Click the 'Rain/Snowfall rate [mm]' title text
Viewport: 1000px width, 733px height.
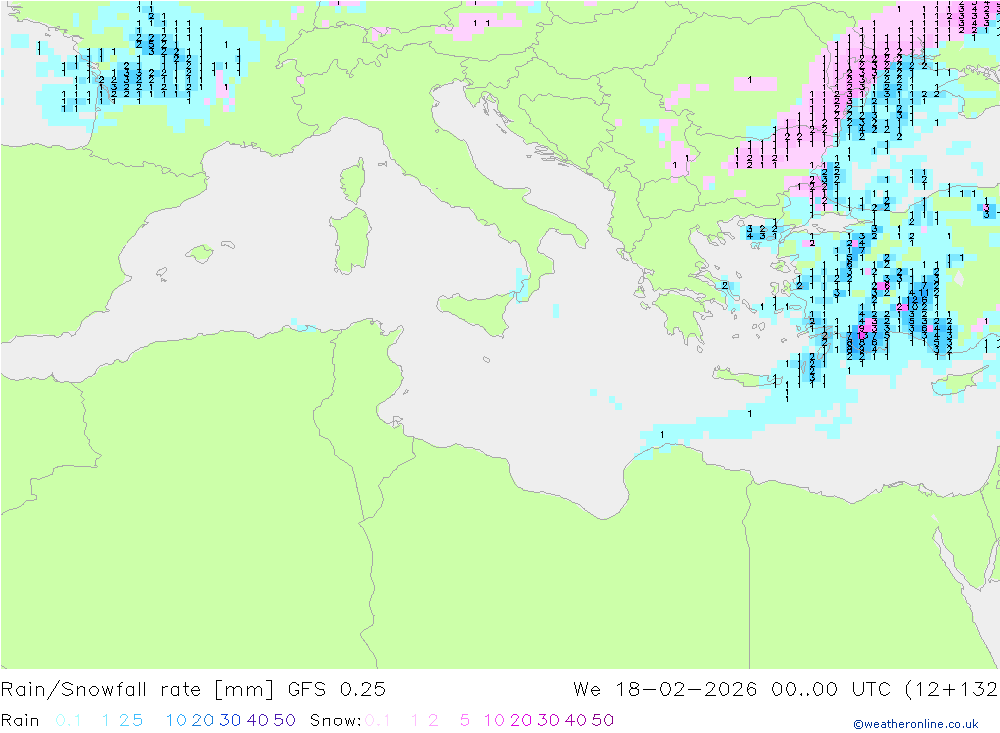click(137, 690)
